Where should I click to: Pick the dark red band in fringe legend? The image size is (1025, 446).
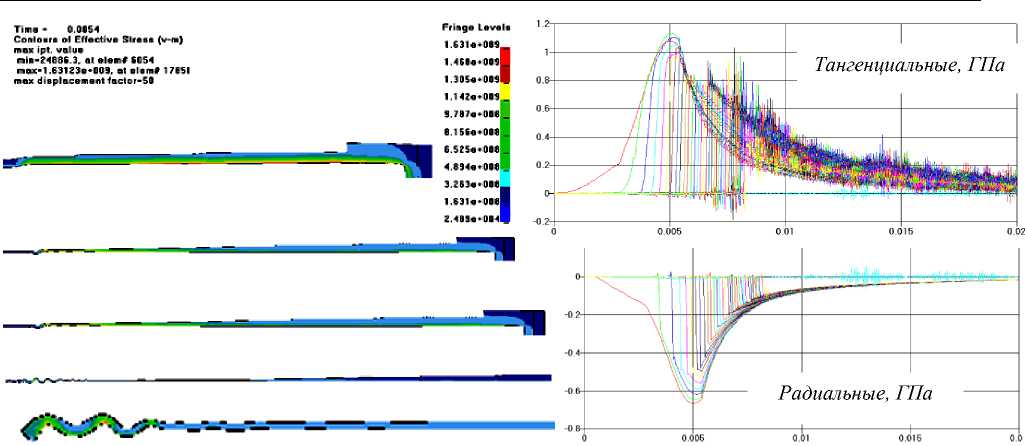click(506, 73)
